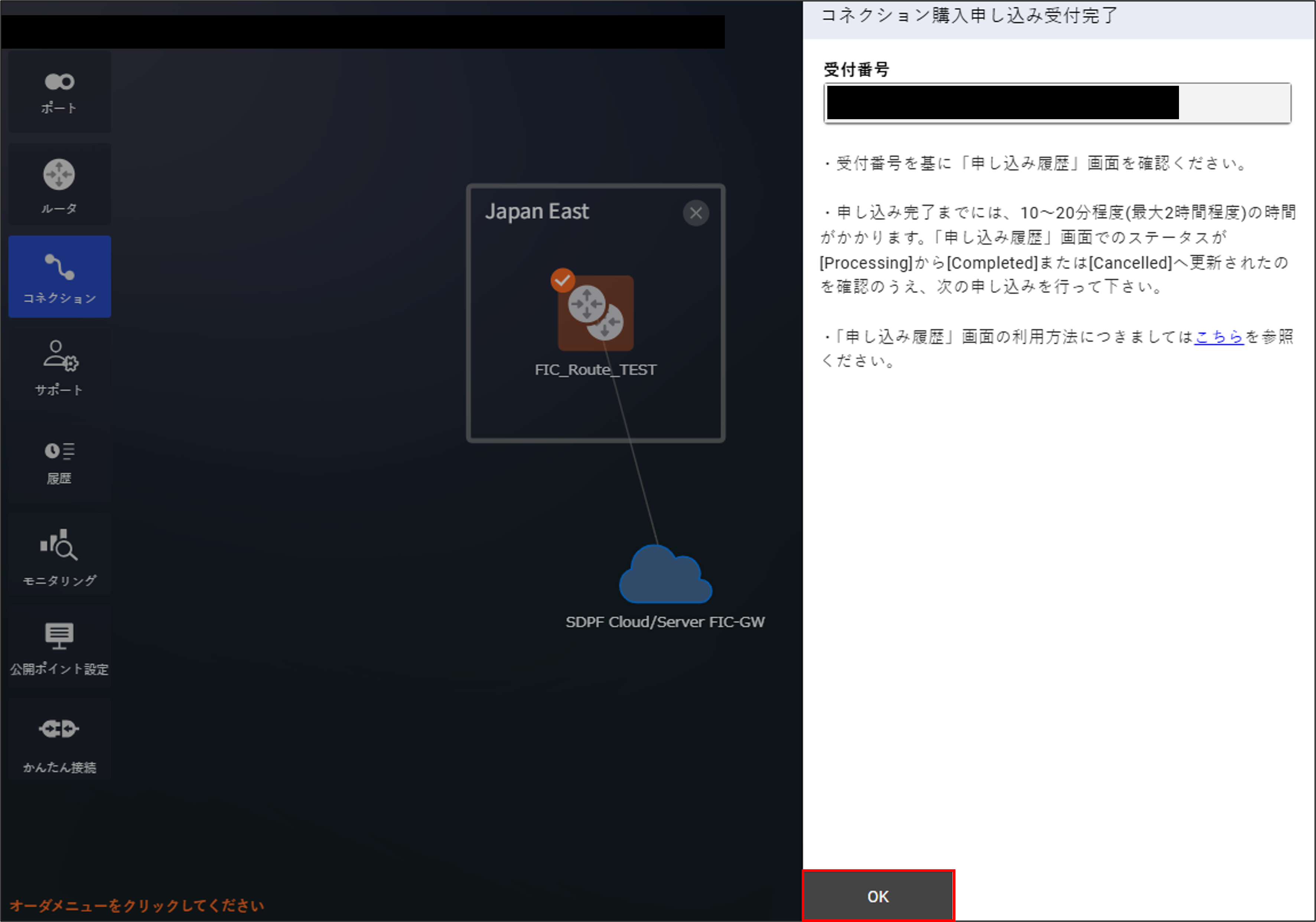Viewport: 1316px width, 922px height.
Task: Click the SDPF Cloud/Server FIC-GW label
Action: tap(665, 622)
